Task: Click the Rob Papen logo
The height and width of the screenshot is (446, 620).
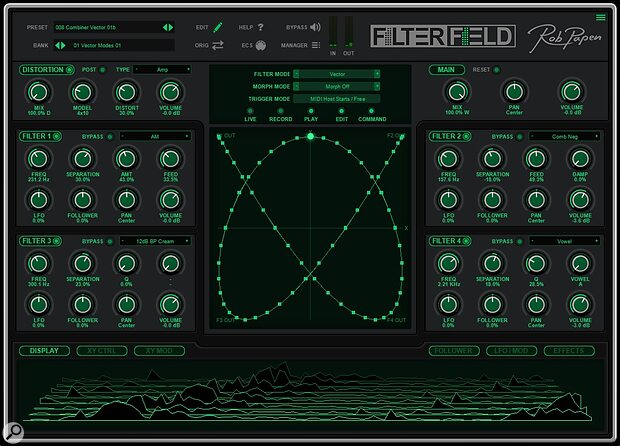Action: point(564,37)
